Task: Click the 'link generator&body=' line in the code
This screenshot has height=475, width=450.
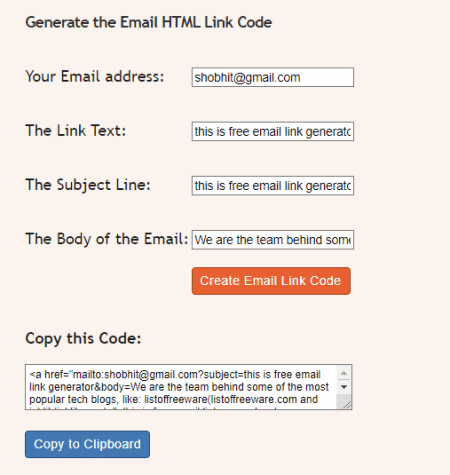Action: [x=80, y=387]
